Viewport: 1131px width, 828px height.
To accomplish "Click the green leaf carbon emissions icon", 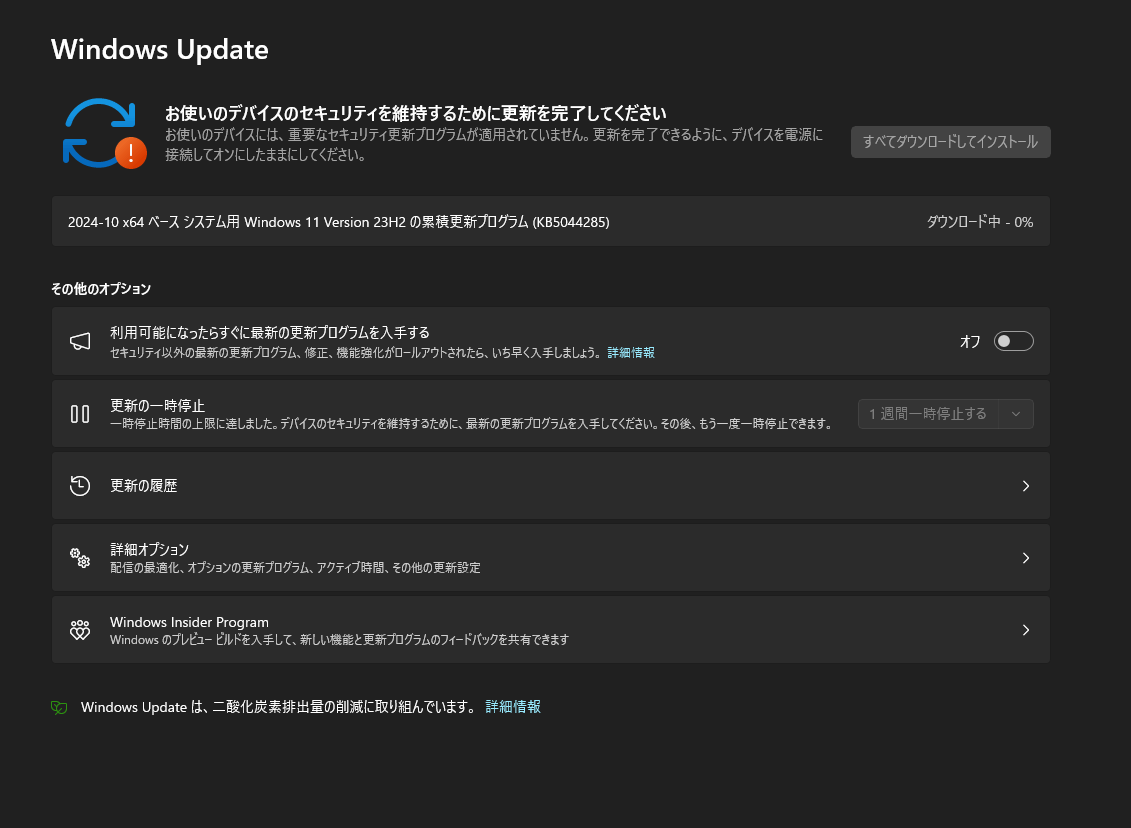I will click(59, 708).
